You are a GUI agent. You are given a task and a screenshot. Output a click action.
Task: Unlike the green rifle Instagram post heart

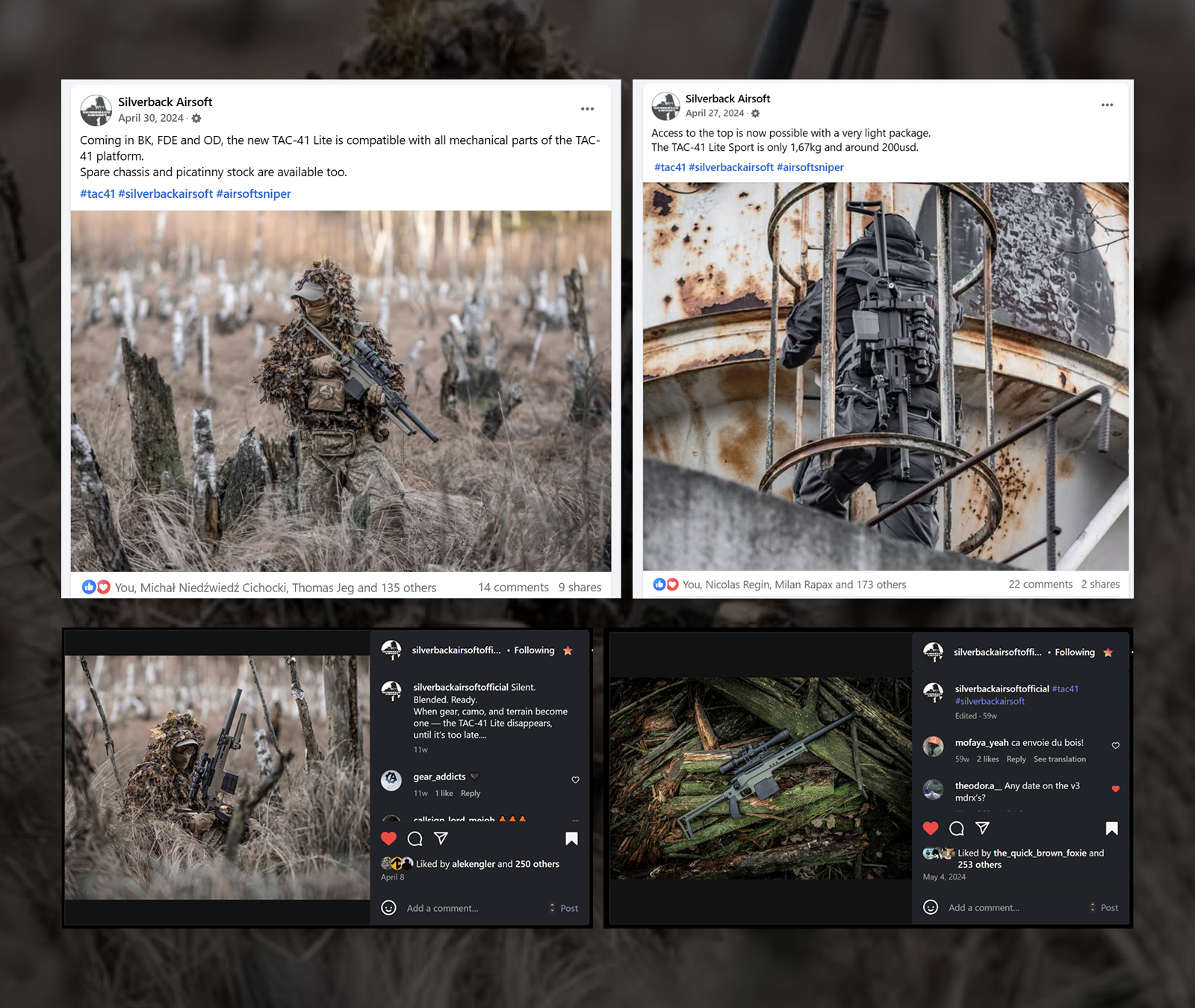click(931, 828)
